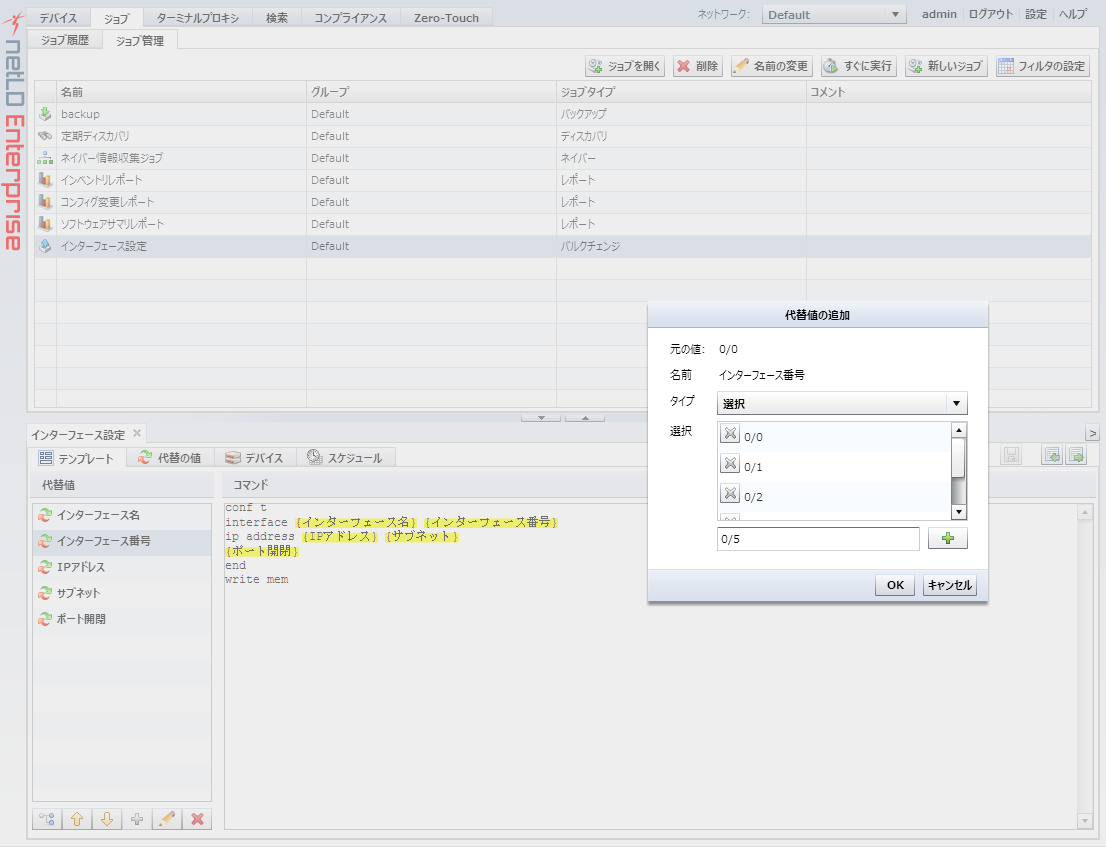Close the インターフェース設定 job tab
1106x847 pixels.
tap(137, 433)
